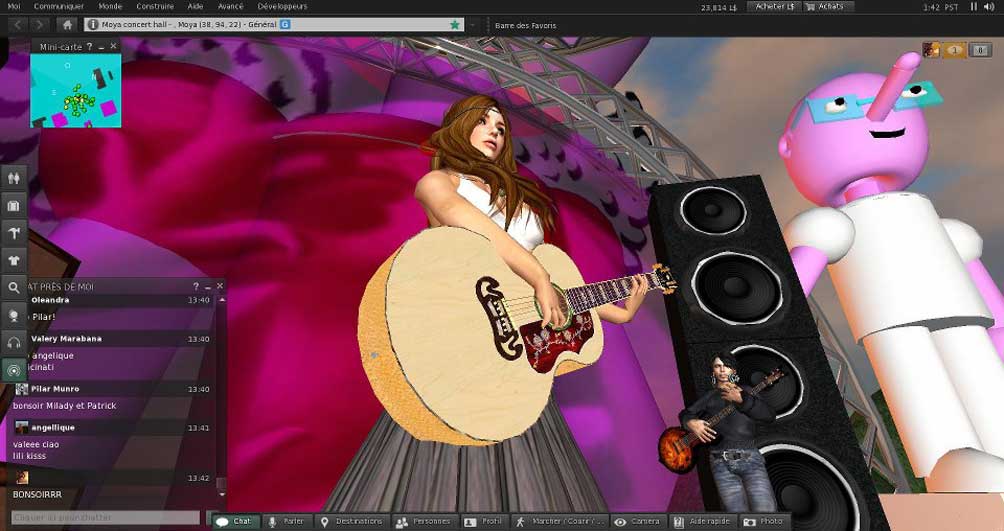This screenshot has height=531, width=1004.
Task: Add location to favorites with green star
Action: click(455, 24)
